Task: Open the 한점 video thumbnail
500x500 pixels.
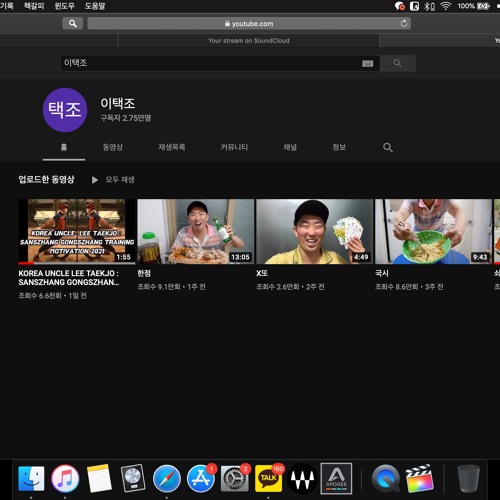Action: [x=196, y=232]
